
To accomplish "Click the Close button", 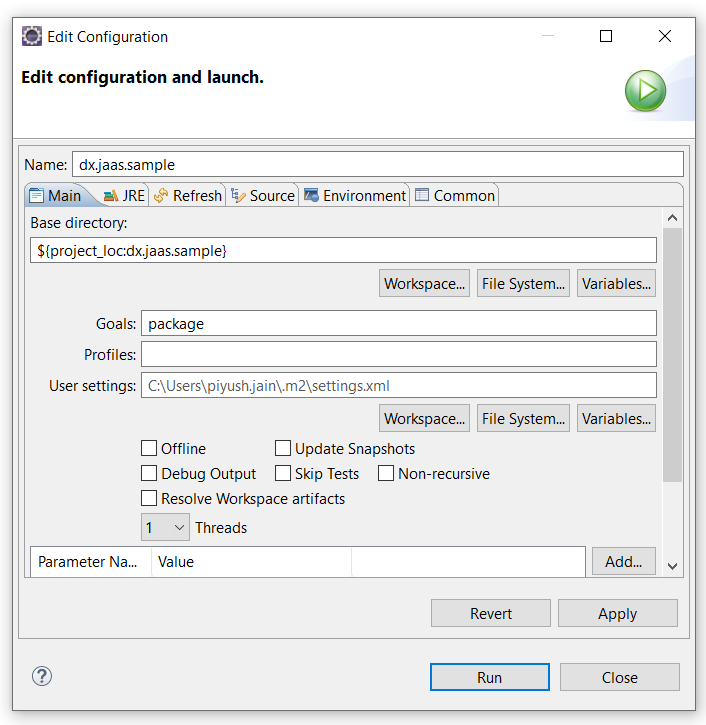I will tap(620, 677).
